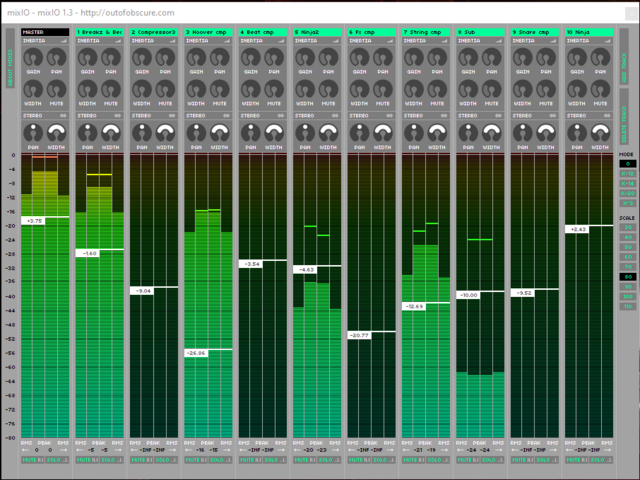Screen dimensions: 640x480
Task: Grab 3 Hoover cmp fader at -26.06
Action: click(196, 353)
